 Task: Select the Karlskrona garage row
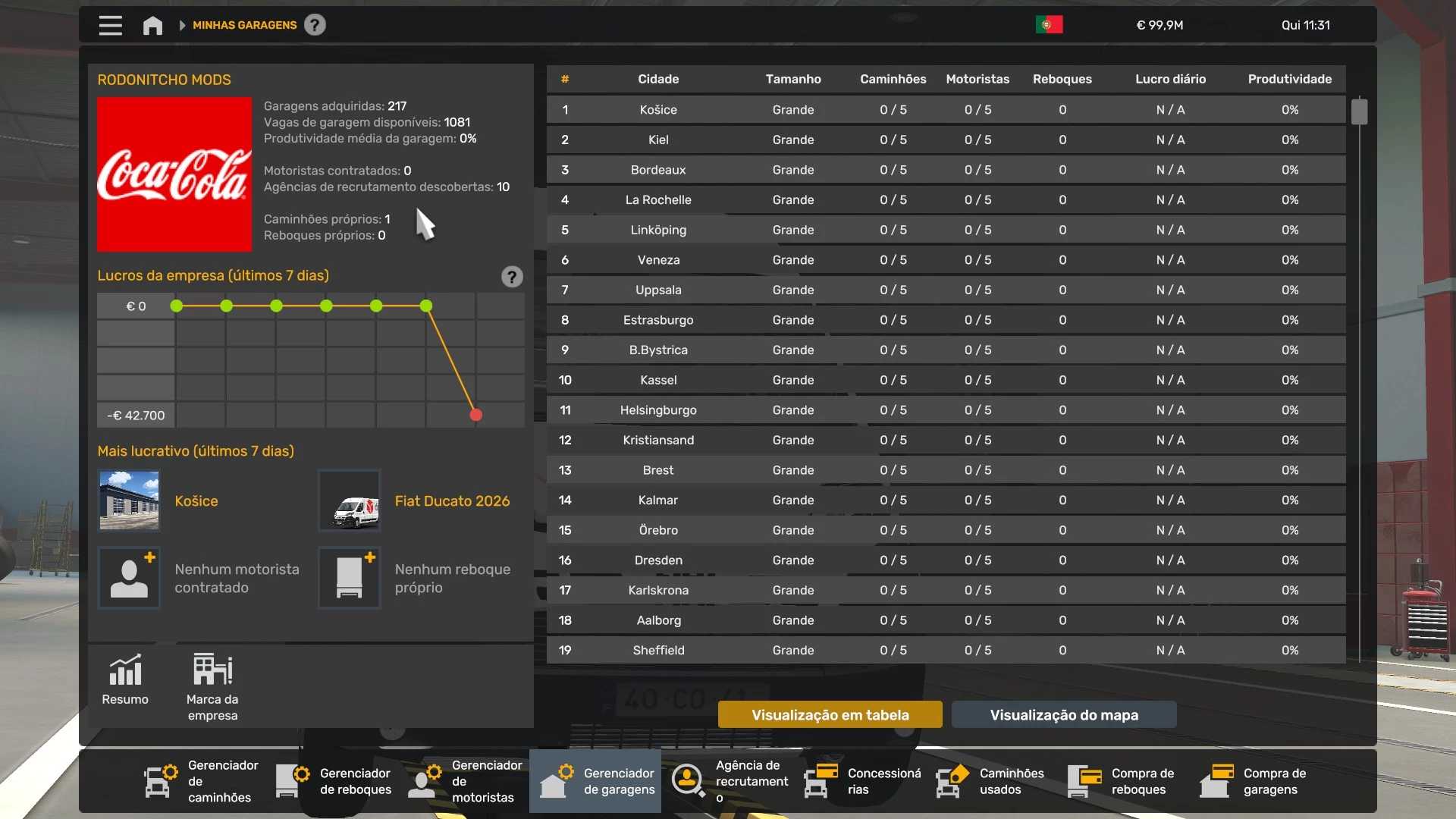point(946,590)
